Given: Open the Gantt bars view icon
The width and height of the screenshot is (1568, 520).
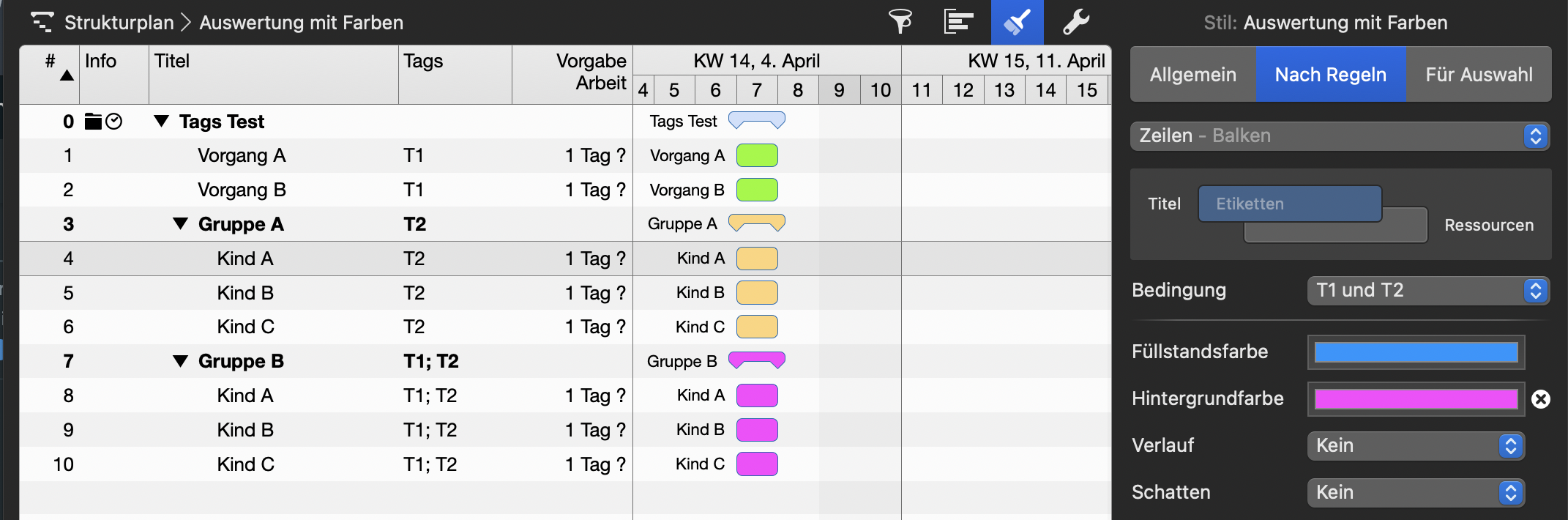Looking at the screenshot, I should click(x=958, y=22).
